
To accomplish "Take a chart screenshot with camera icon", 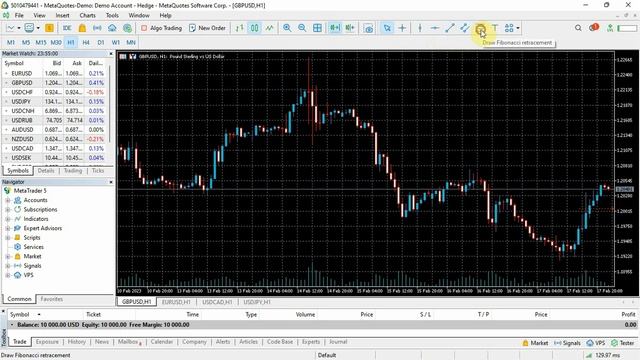I will (x=369, y=28).
